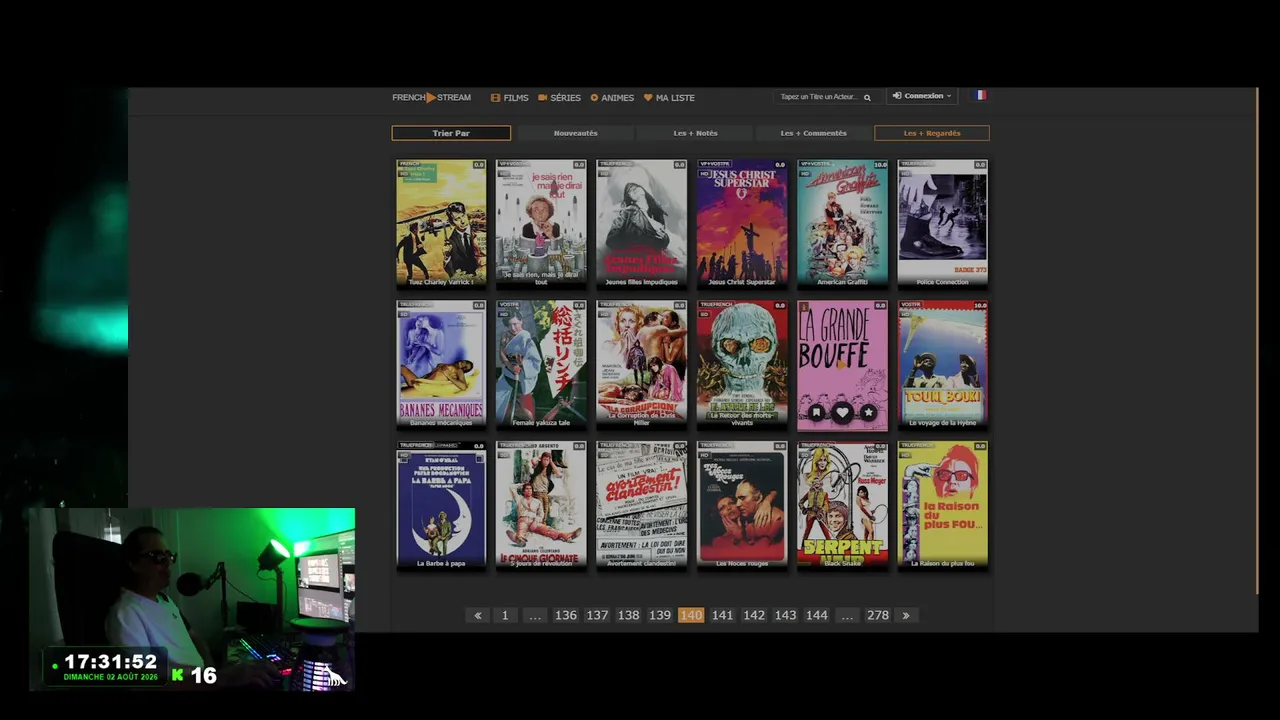Click current page 140
This screenshot has width=1280, height=720.
691,615
